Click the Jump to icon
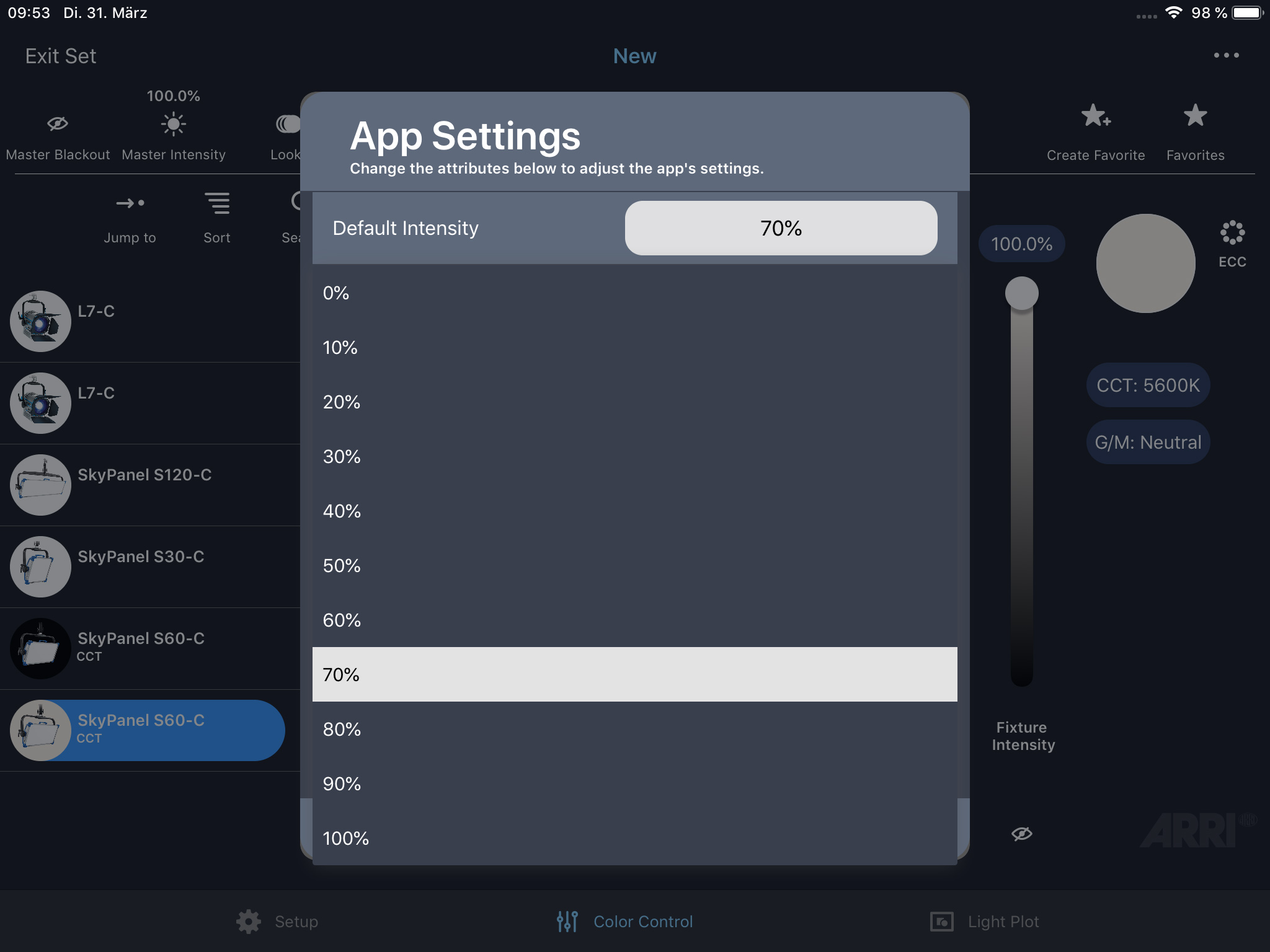Image resolution: width=1270 pixels, height=952 pixels. pos(129,204)
